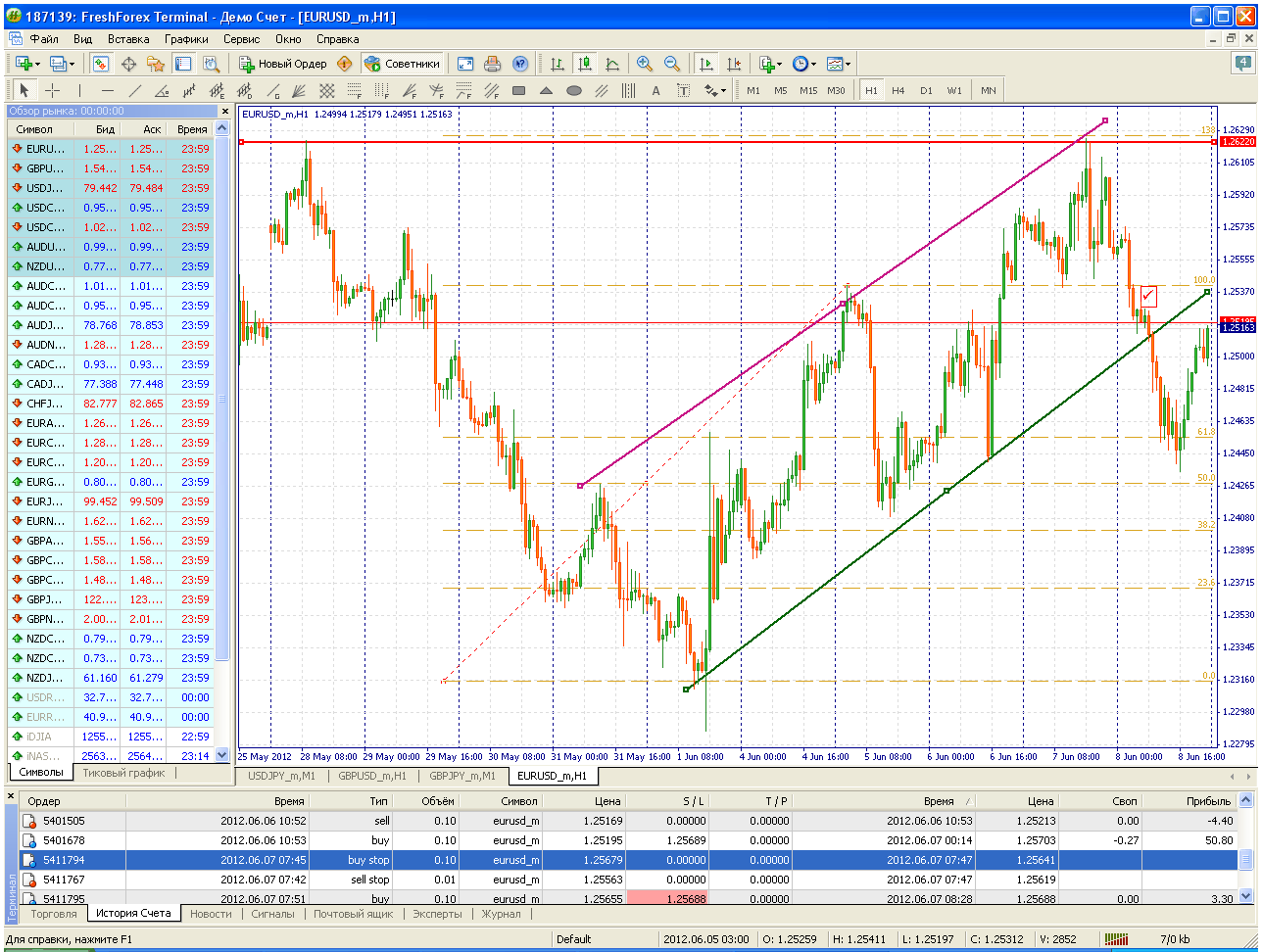Select the Text 'A' drawing tool
The image size is (1262, 952).
coord(656,90)
